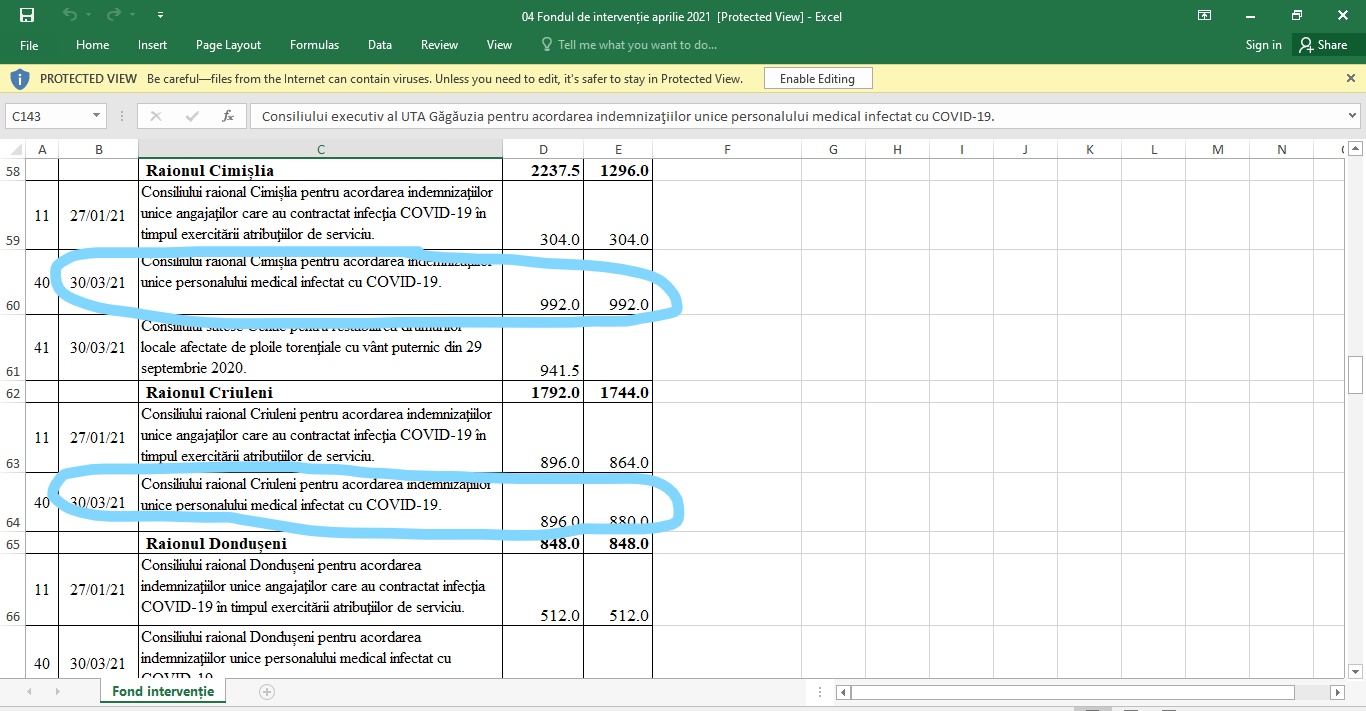Click the Undo arrow icon
The height and width of the screenshot is (711, 1366).
(70, 15)
